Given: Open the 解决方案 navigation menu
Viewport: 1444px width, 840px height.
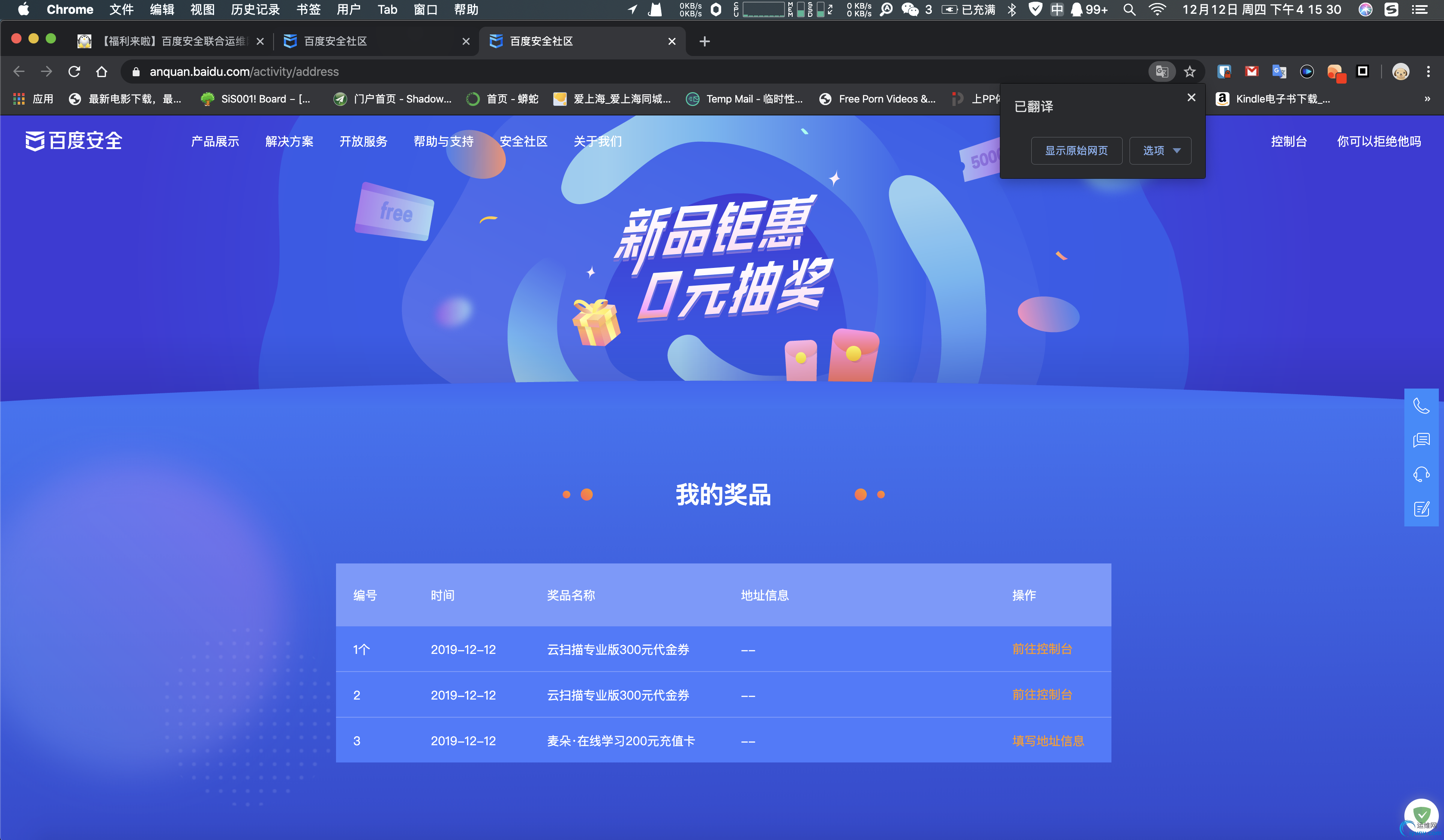Looking at the screenshot, I should point(289,142).
